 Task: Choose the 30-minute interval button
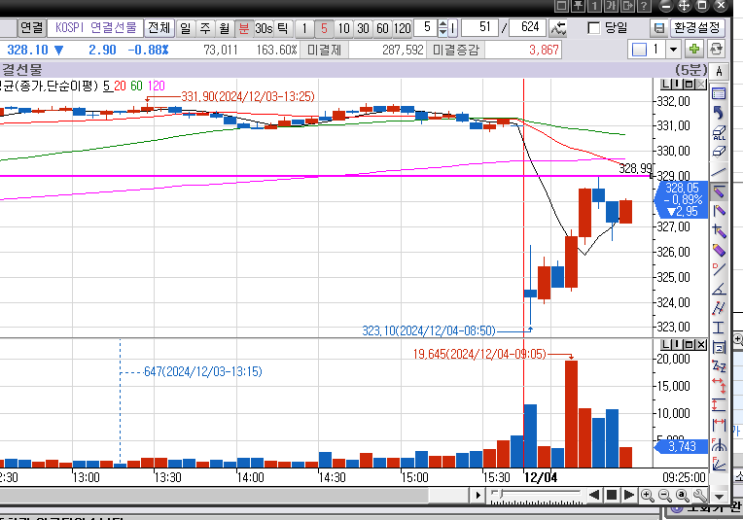coord(363,28)
